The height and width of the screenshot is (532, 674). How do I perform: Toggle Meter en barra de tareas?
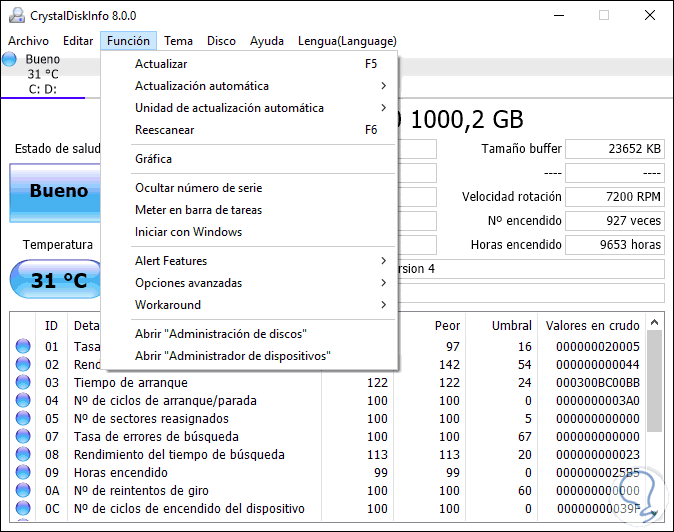click(249, 210)
